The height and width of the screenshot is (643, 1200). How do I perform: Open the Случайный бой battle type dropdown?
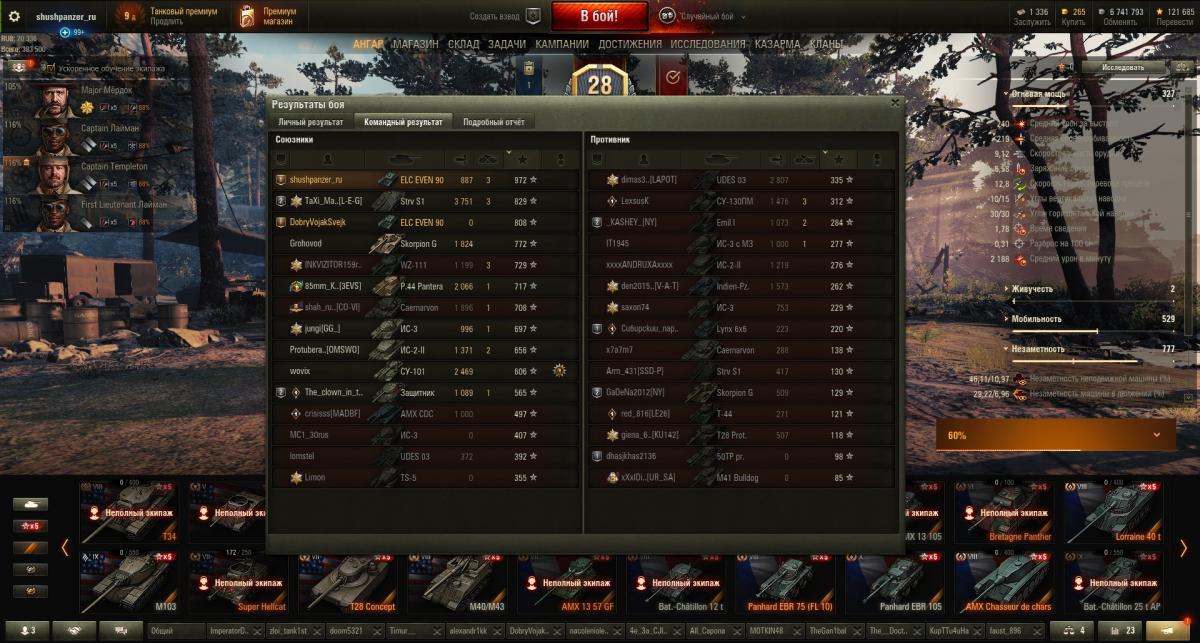click(x=700, y=17)
